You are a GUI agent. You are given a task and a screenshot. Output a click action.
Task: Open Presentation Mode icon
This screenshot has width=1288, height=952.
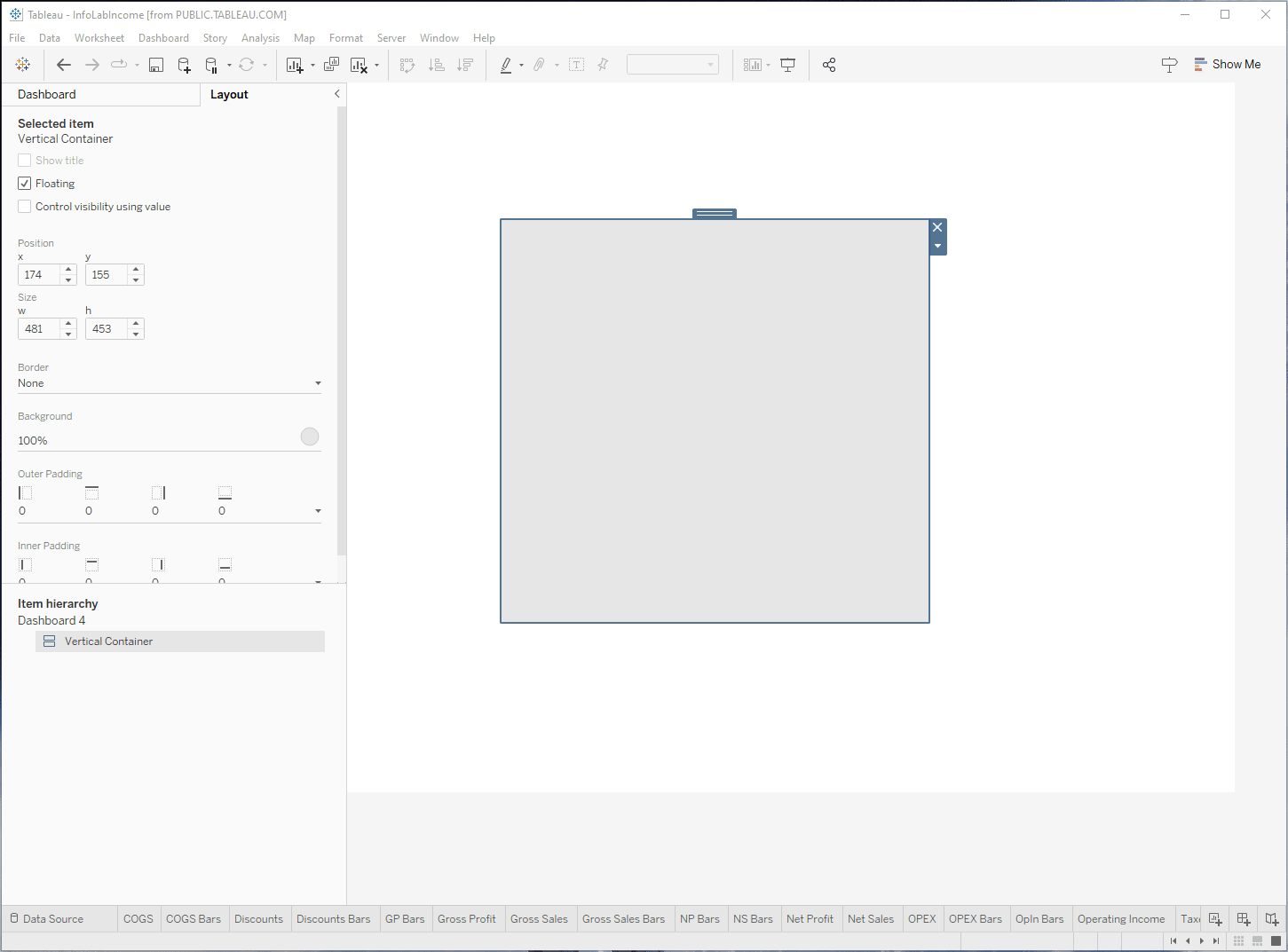click(787, 65)
